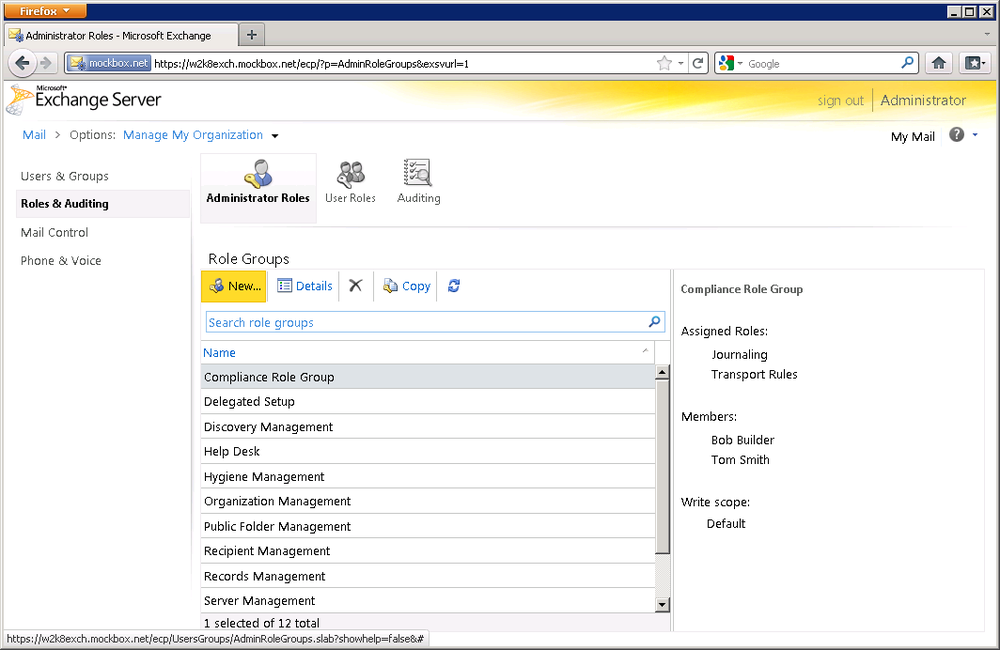Open Details for selected role group
1000x650 pixels.
(305, 286)
